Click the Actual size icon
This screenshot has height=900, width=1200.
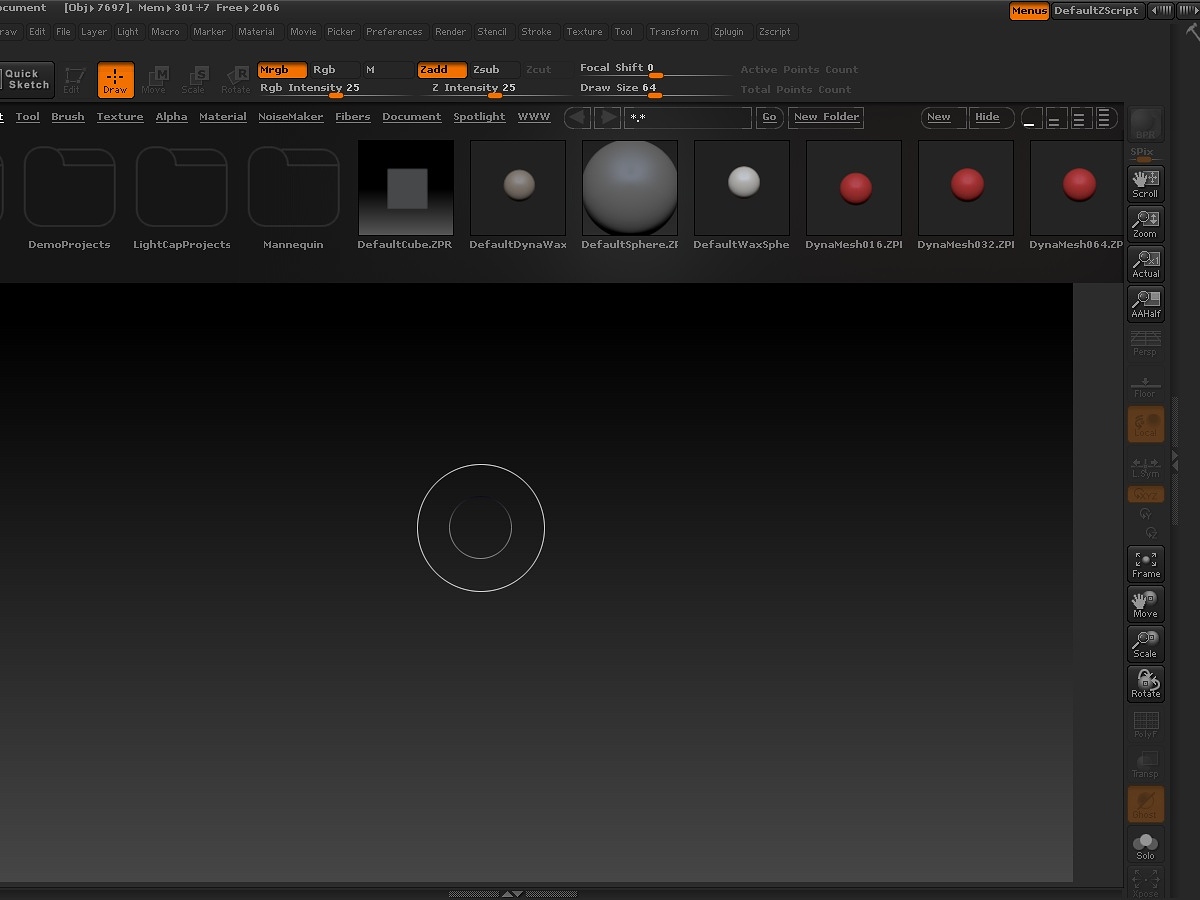1145,264
